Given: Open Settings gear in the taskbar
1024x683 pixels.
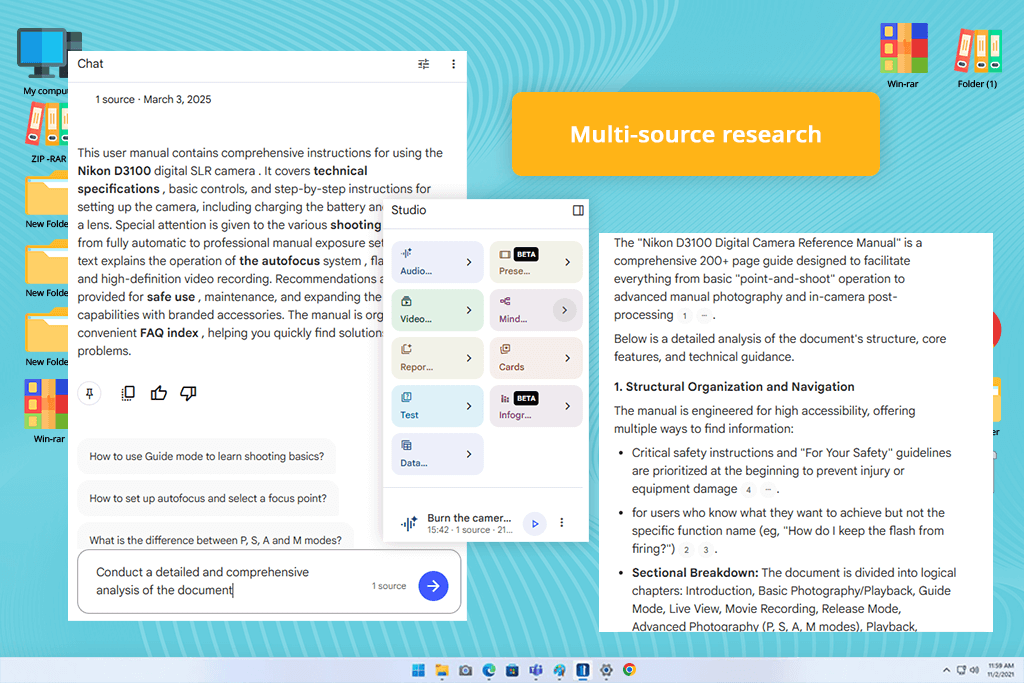Looking at the screenshot, I should 606,670.
